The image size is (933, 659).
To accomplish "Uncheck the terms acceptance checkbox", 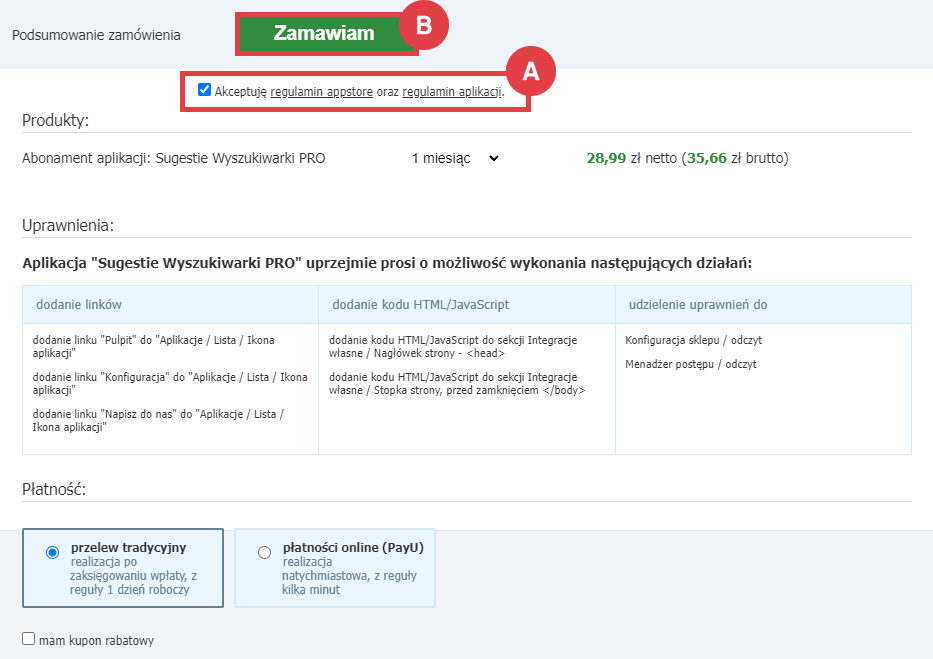I will point(204,90).
